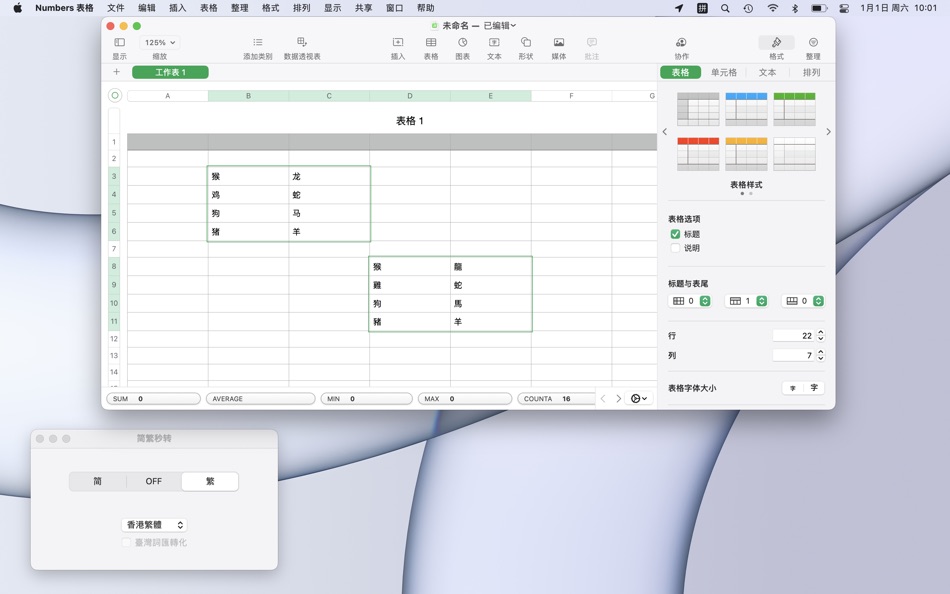Screen dimensions: 950x594
Task: Select 繁 segment in 簡繁秒转 window
Action: [x=210, y=481]
